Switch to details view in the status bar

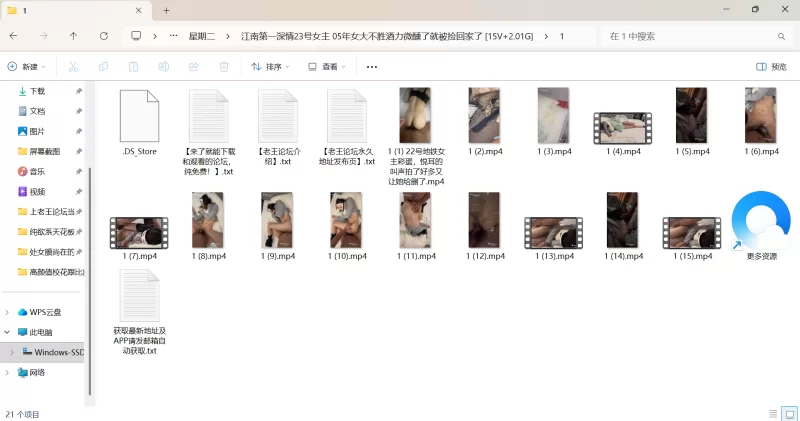coord(773,413)
